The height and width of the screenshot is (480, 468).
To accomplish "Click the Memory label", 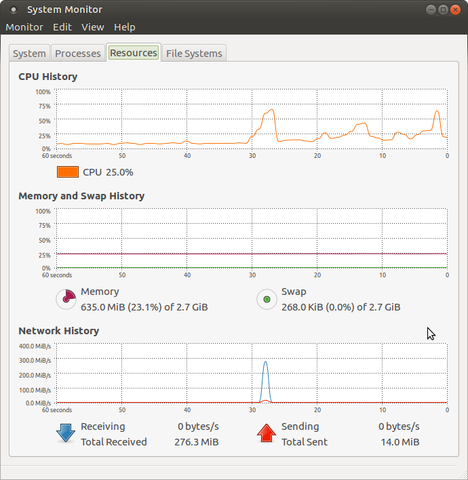I will [x=100, y=292].
